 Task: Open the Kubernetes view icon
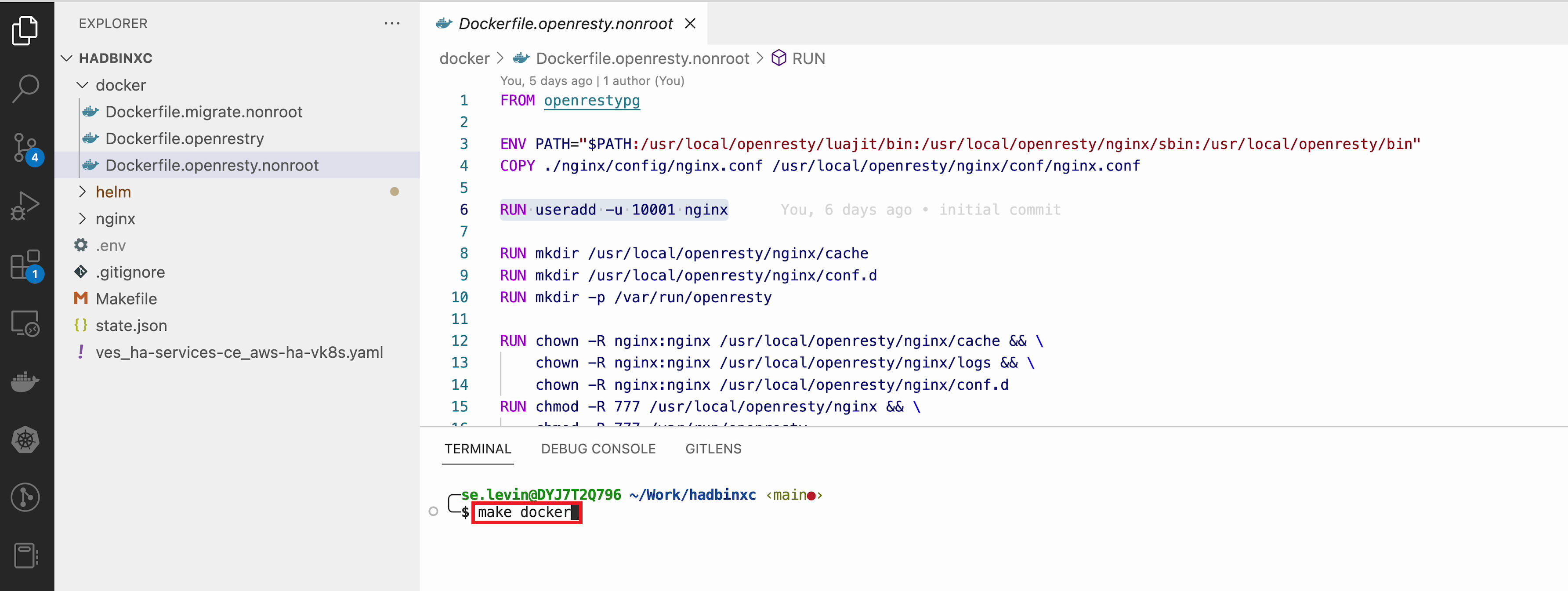[25, 439]
